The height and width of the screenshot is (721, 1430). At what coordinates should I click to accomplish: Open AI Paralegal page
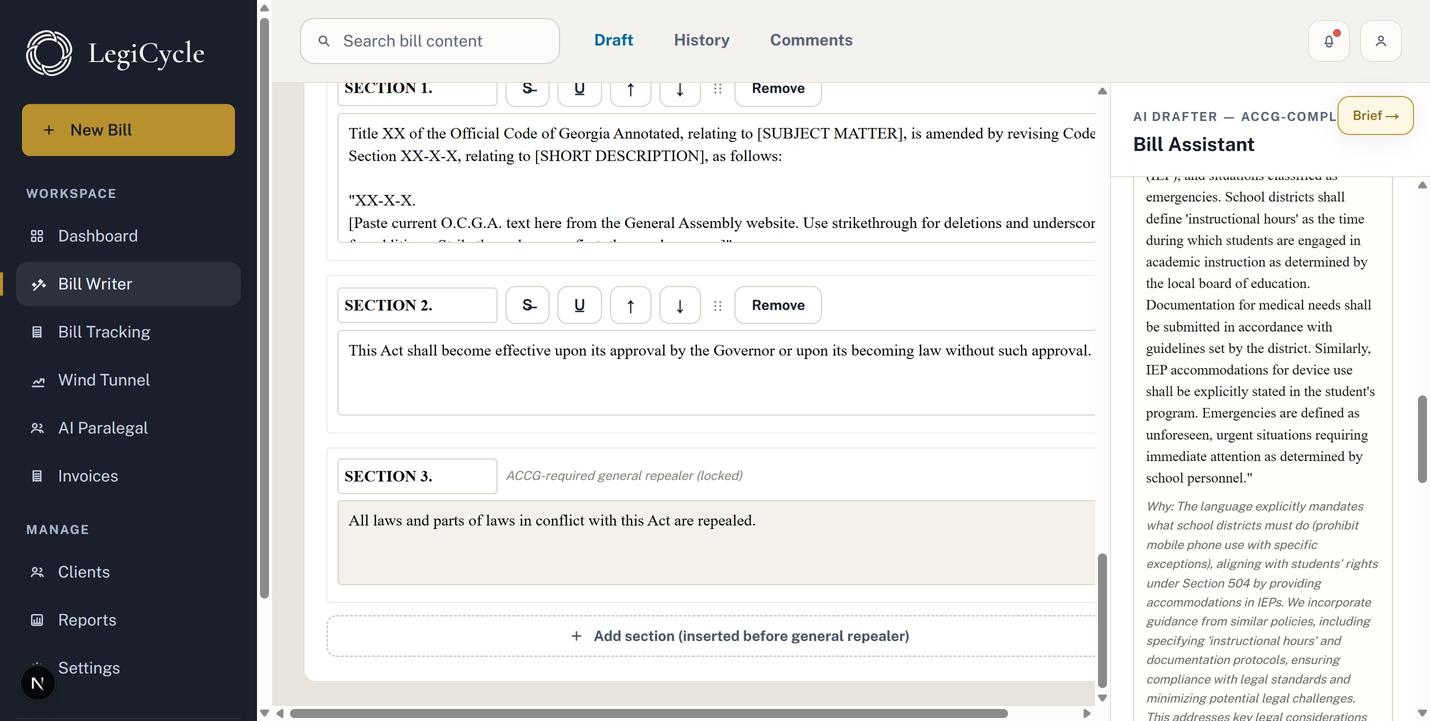click(128, 428)
